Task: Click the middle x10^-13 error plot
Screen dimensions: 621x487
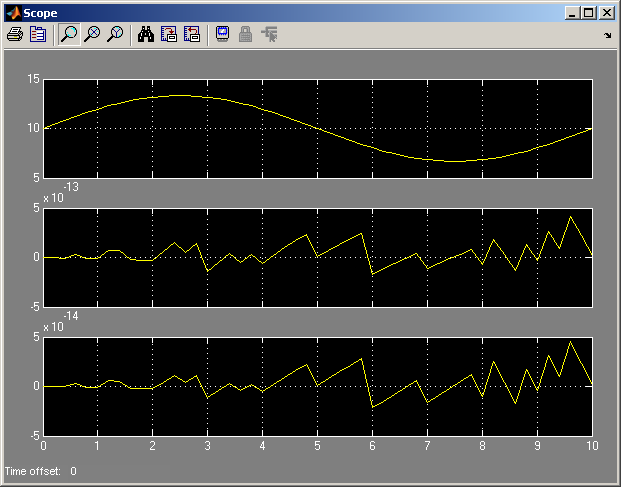Action: 318,258
